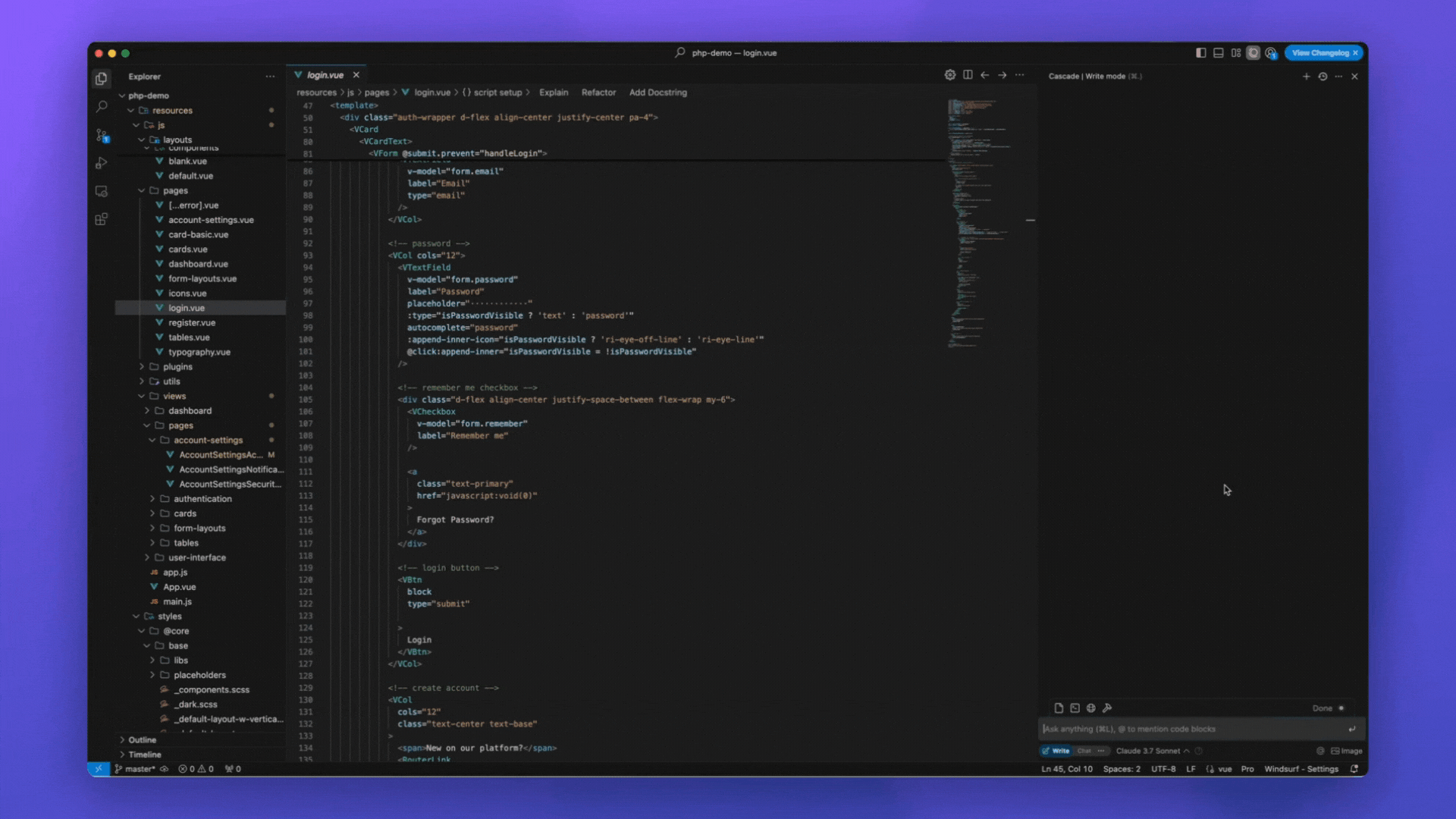Switch Cascade to Write mode
The width and height of the screenshot is (1456, 819).
coord(1056,751)
